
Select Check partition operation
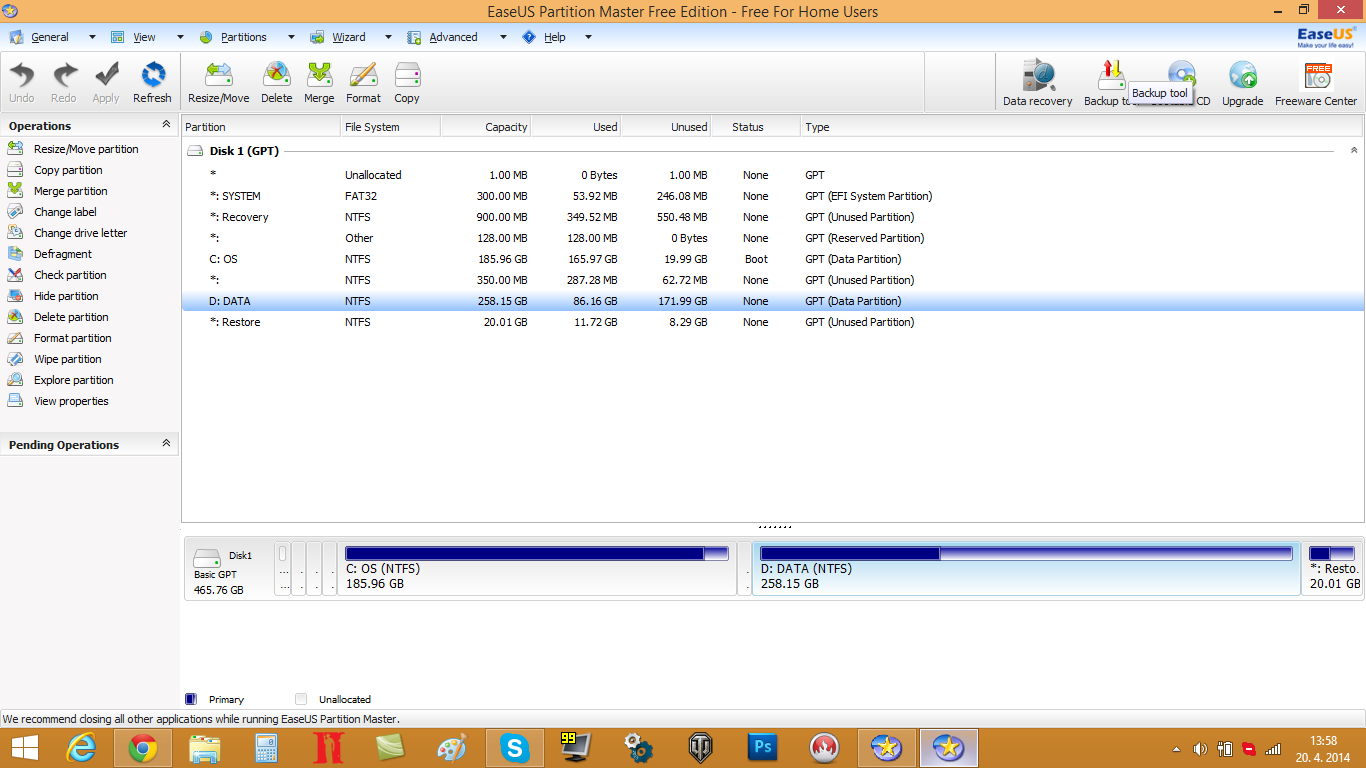coord(70,275)
